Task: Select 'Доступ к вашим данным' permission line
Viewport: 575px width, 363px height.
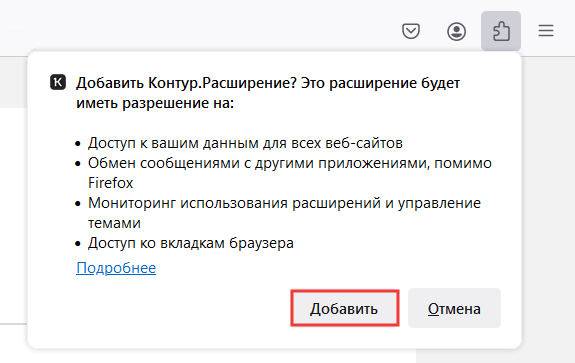Action: (x=245, y=143)
